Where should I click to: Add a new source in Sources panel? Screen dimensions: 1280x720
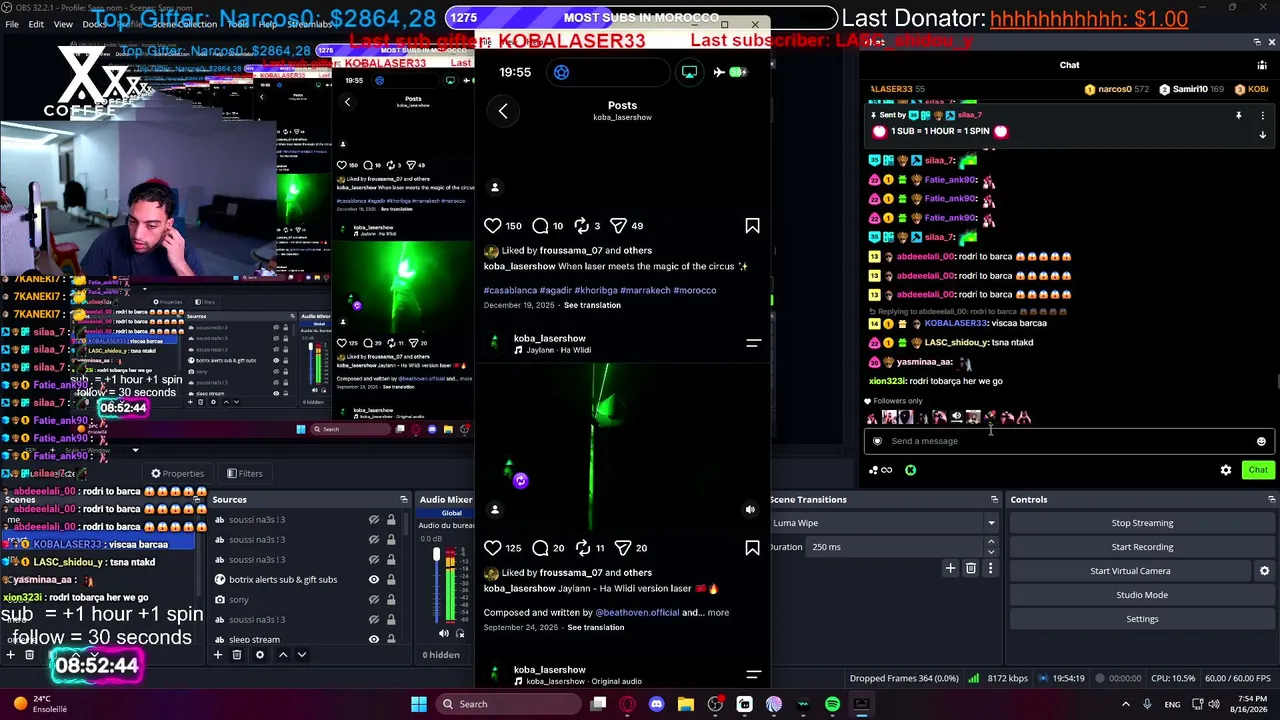tap(218, 655)
